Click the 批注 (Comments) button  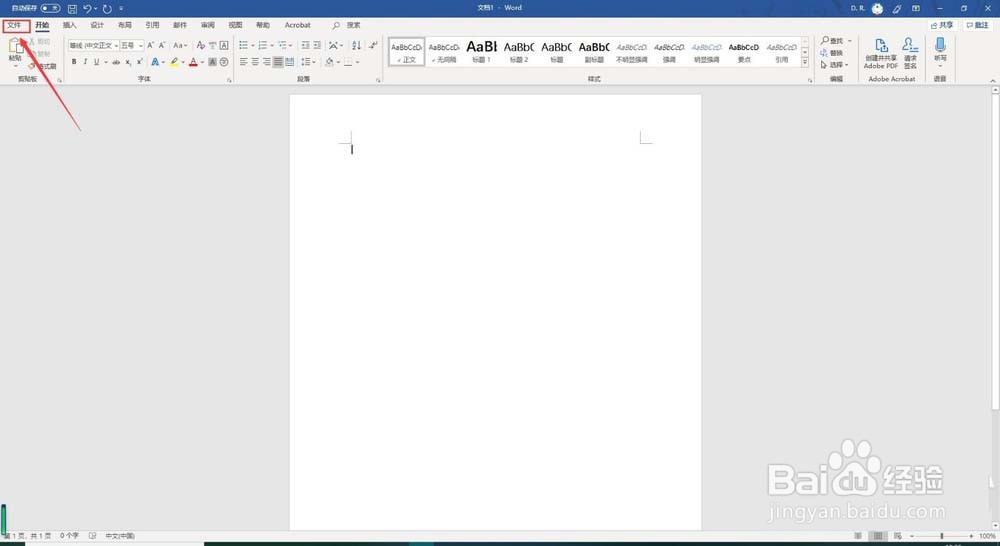[977, 25]
